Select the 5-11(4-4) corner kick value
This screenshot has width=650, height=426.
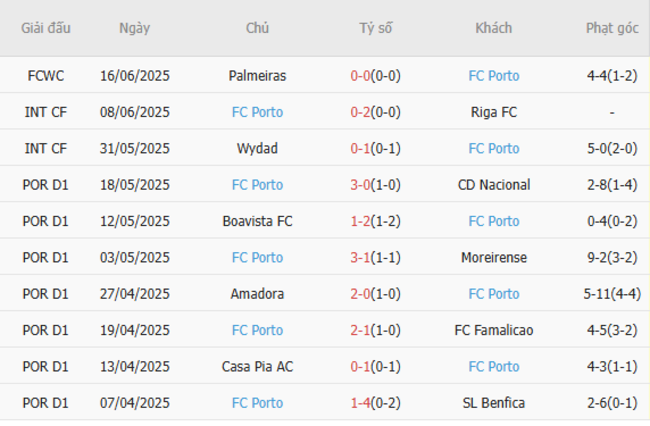(610, 294)
